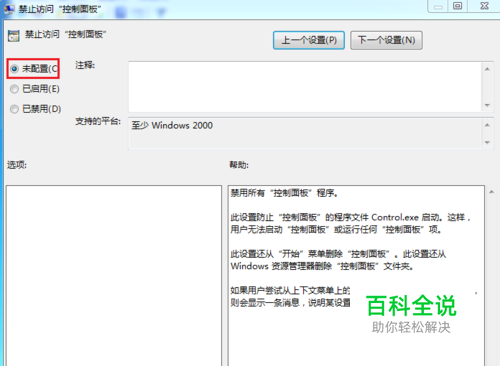
Task: Click the '禁用所有"控制面板"程序' help text
Action: (284, 193)
